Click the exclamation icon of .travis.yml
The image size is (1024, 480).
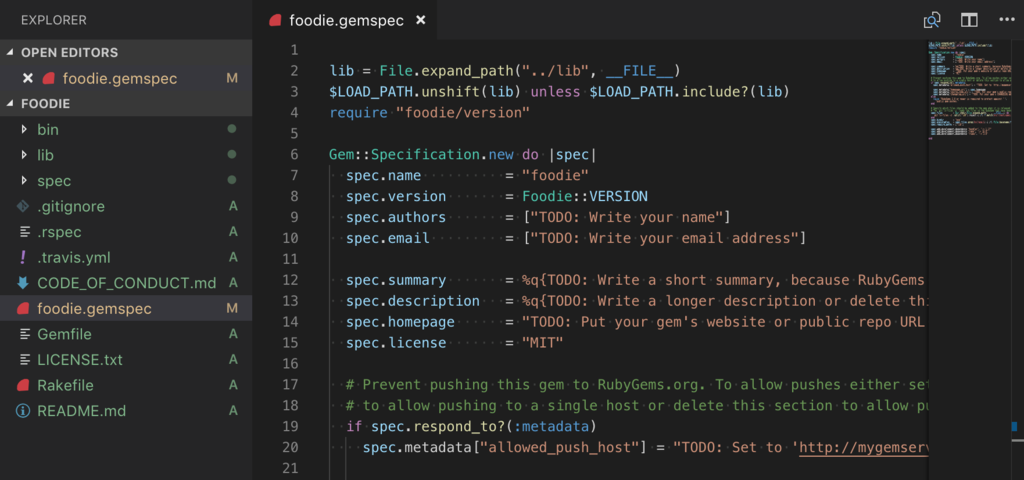[x=24, y=257]
